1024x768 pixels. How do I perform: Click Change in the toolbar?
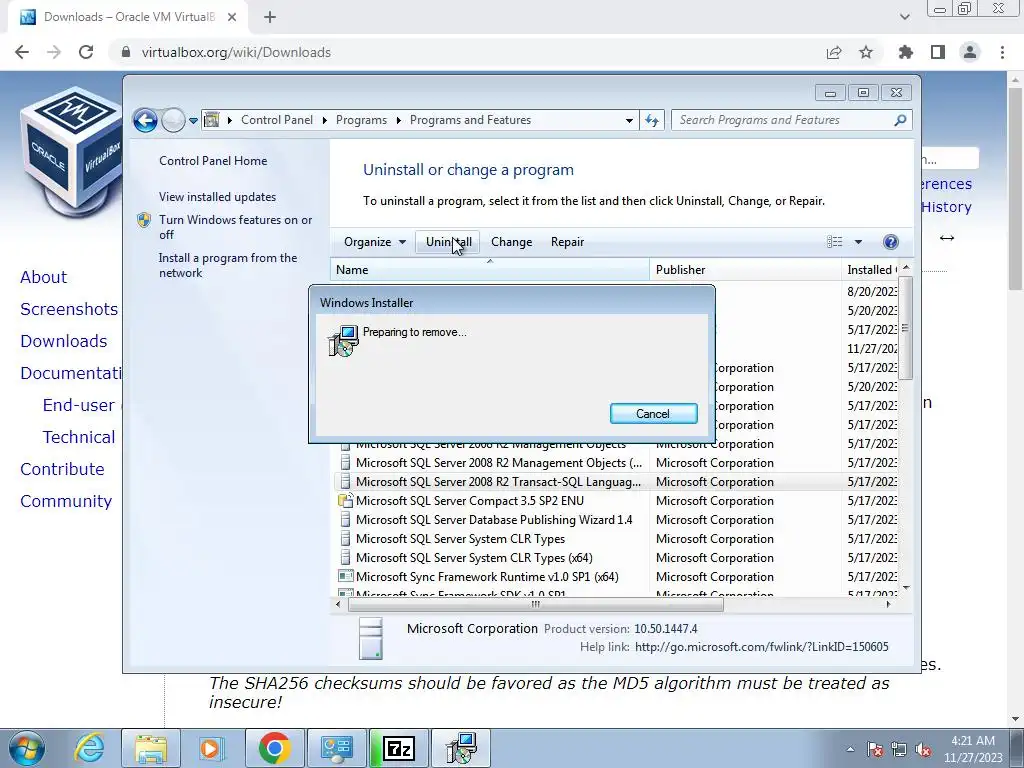(511, 242)
